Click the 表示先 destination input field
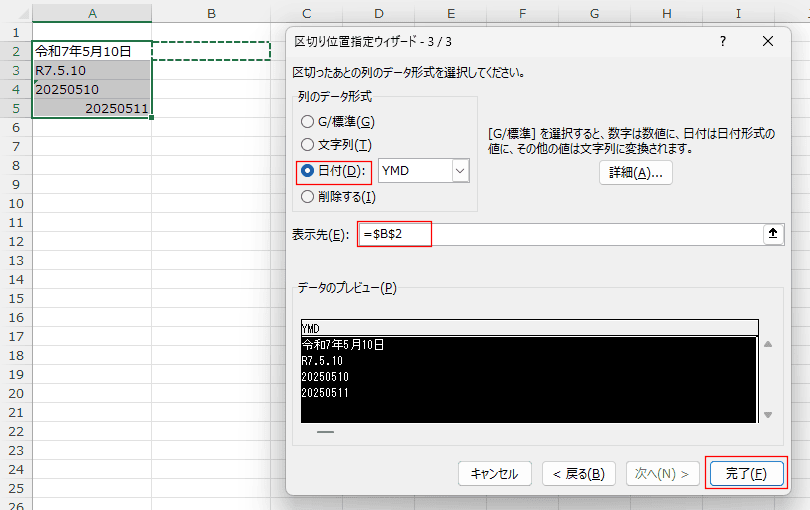 (x=560, y=235)
